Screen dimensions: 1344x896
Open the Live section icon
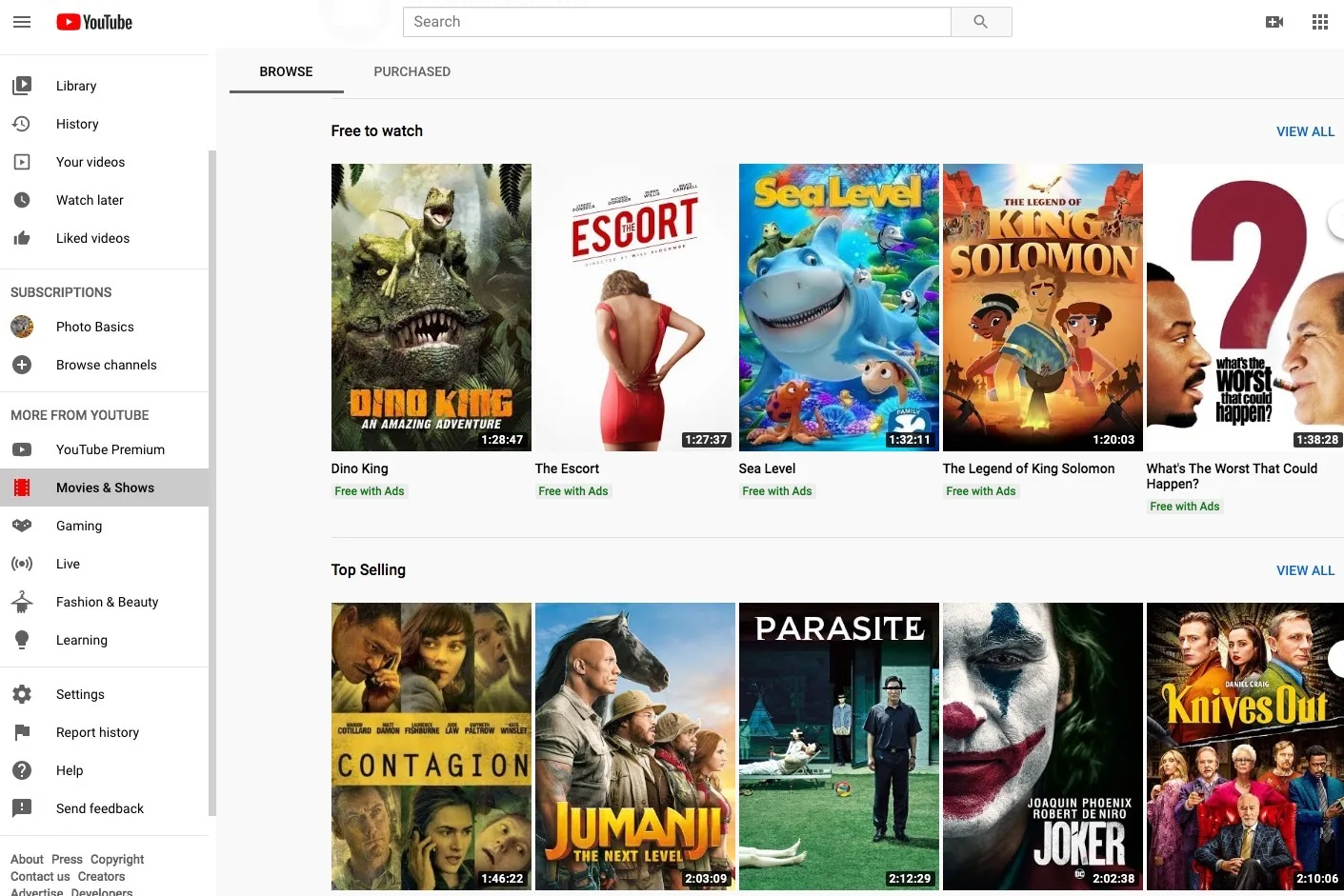[22, 564]
